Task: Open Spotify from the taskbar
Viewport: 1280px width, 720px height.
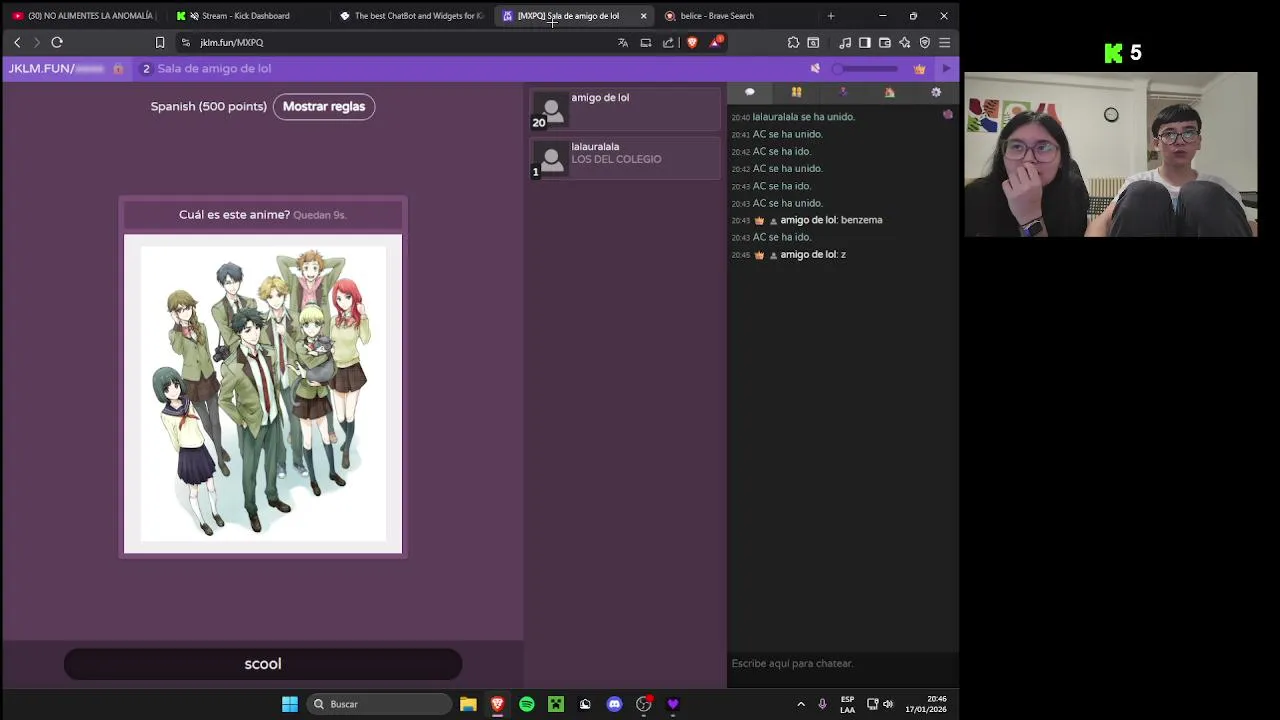Action: (x=527, y=704)
